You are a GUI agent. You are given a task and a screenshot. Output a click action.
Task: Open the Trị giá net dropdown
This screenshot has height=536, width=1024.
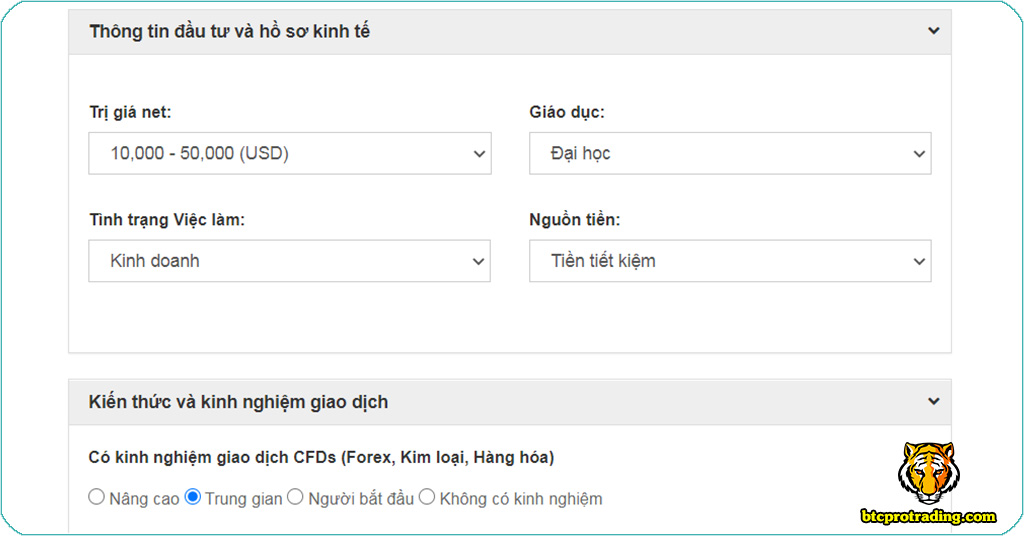tap(290, 153)
